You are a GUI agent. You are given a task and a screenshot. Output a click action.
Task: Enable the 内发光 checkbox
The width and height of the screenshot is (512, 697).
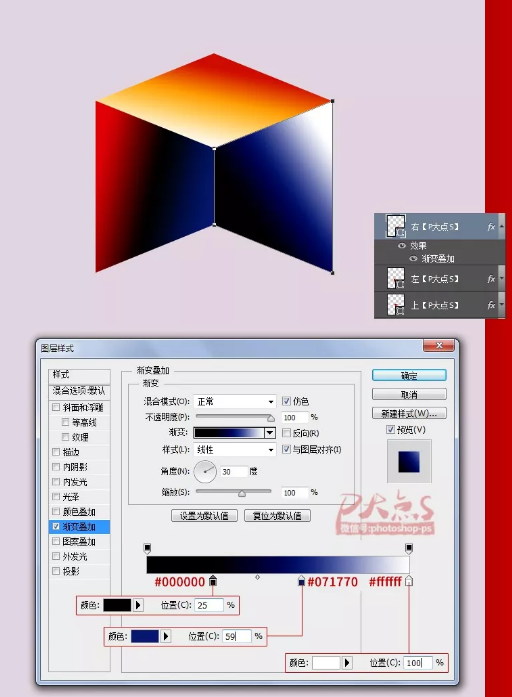(x=56, y=481)
